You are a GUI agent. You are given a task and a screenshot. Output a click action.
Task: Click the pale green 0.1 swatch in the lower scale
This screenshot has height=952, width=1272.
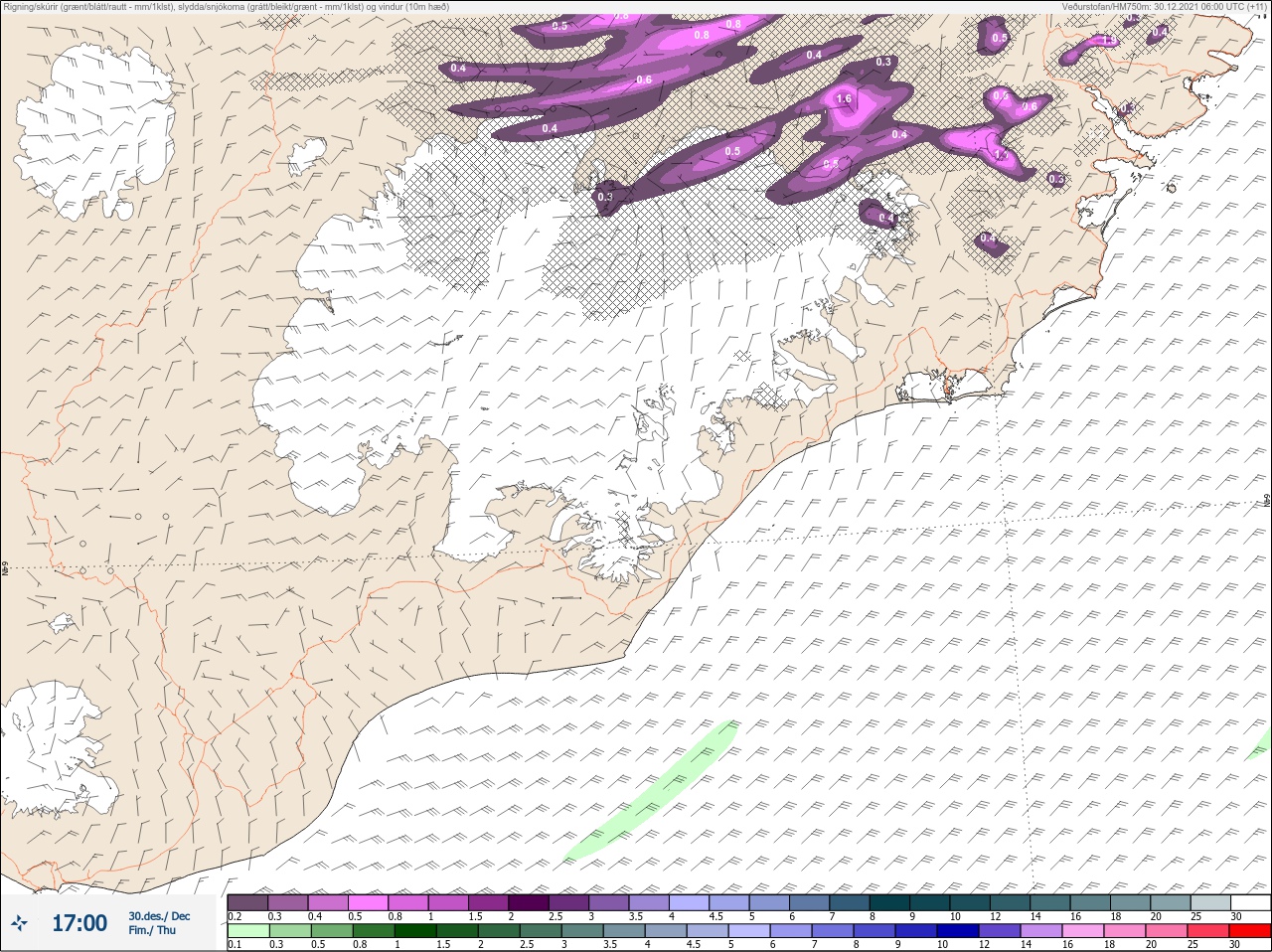tap(247, 931)
